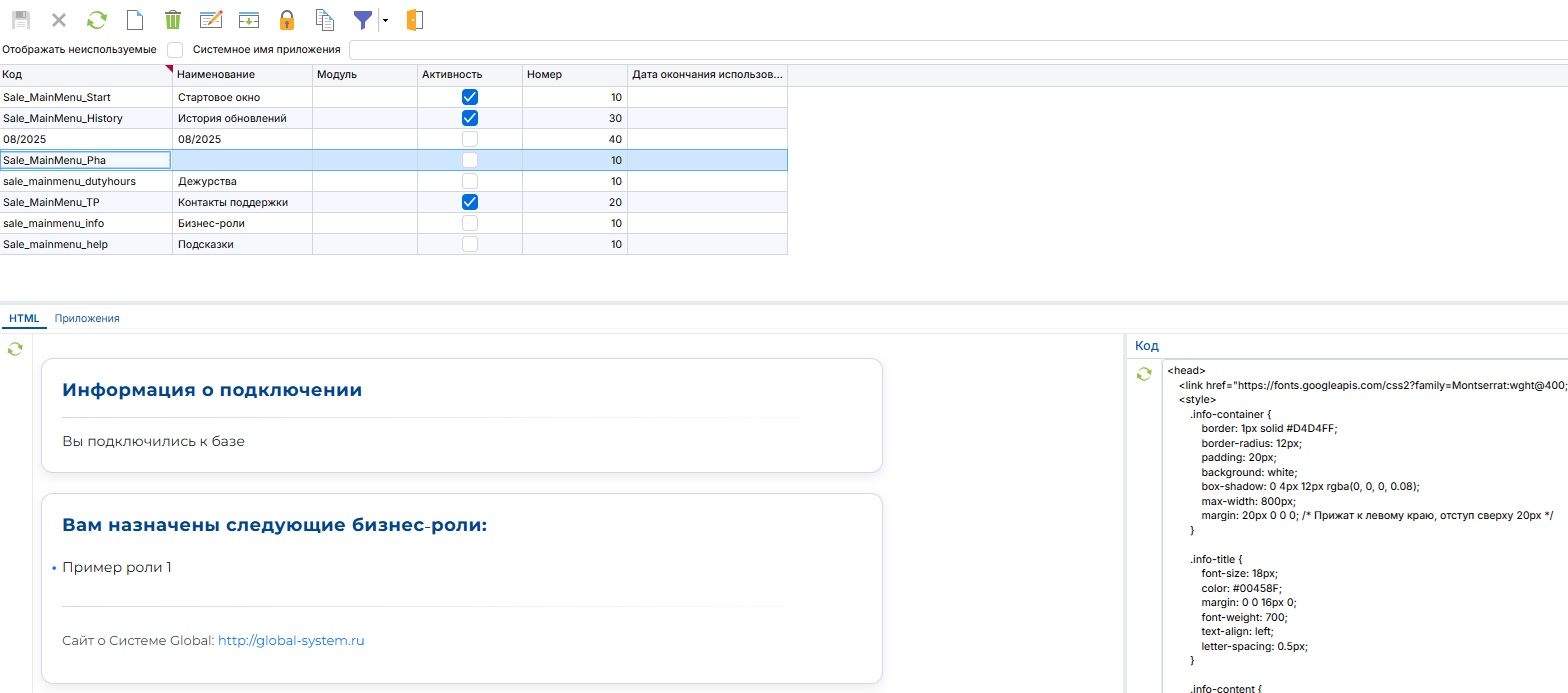Check Активность for Sale_mainmenu_help
Image resolution: width=1568 pixels, height=693 pixels.
coord(470,244)
